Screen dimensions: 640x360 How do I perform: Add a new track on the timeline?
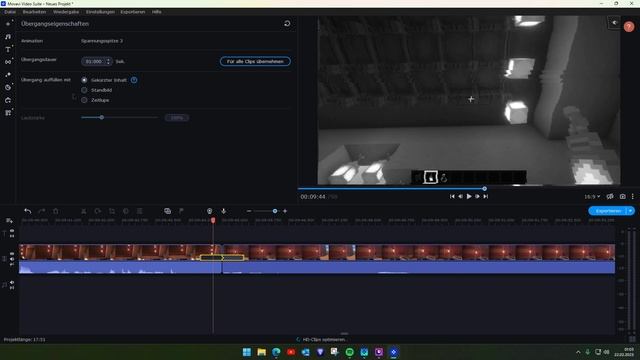coord(9,220)
